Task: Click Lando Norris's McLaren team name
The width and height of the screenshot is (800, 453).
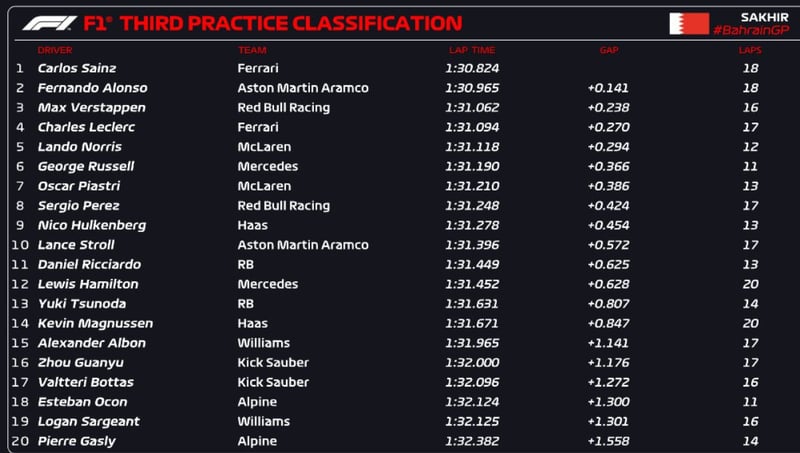Action: coord(264,146)
